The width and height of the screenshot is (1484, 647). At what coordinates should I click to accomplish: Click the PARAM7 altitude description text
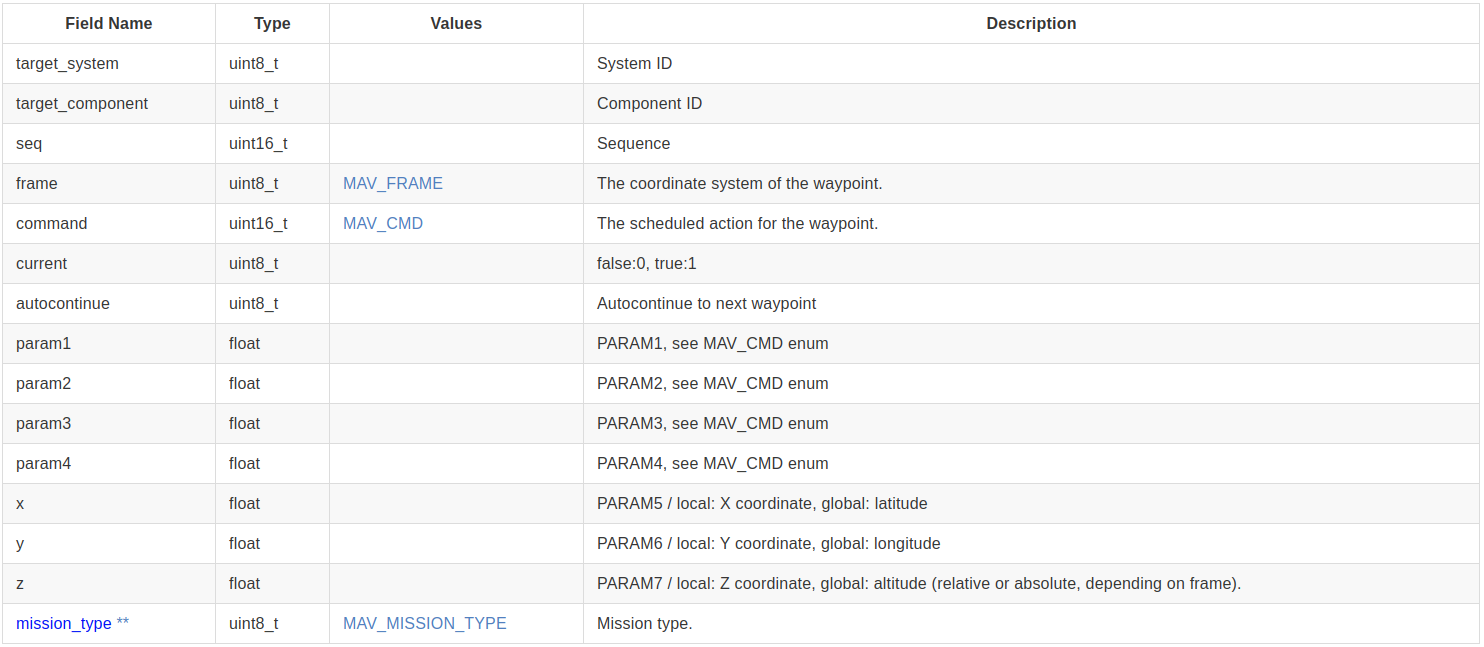(x=919, y=583)
